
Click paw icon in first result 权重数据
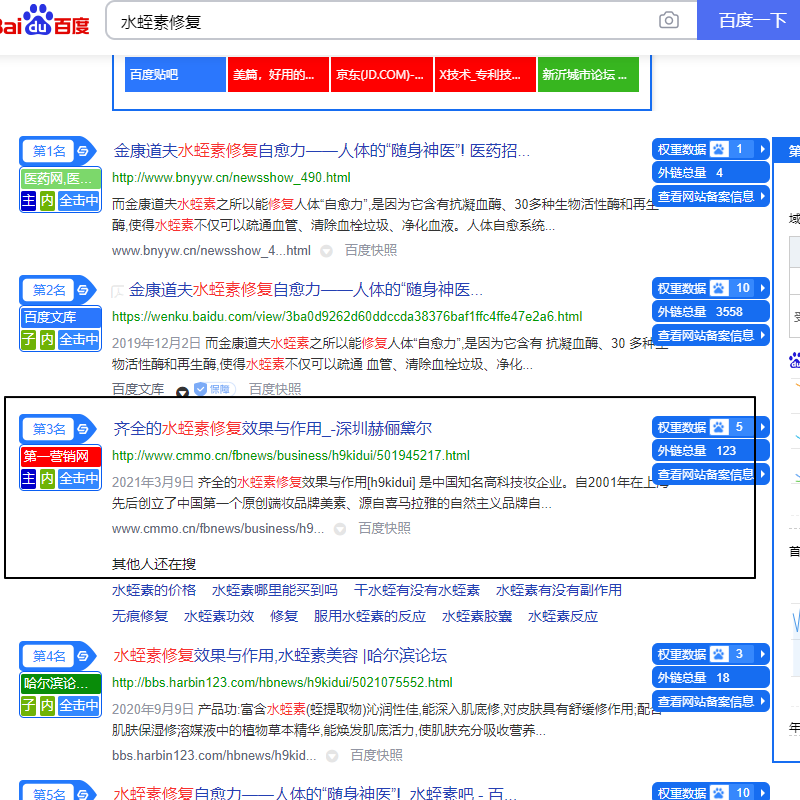tap(719, 149)
